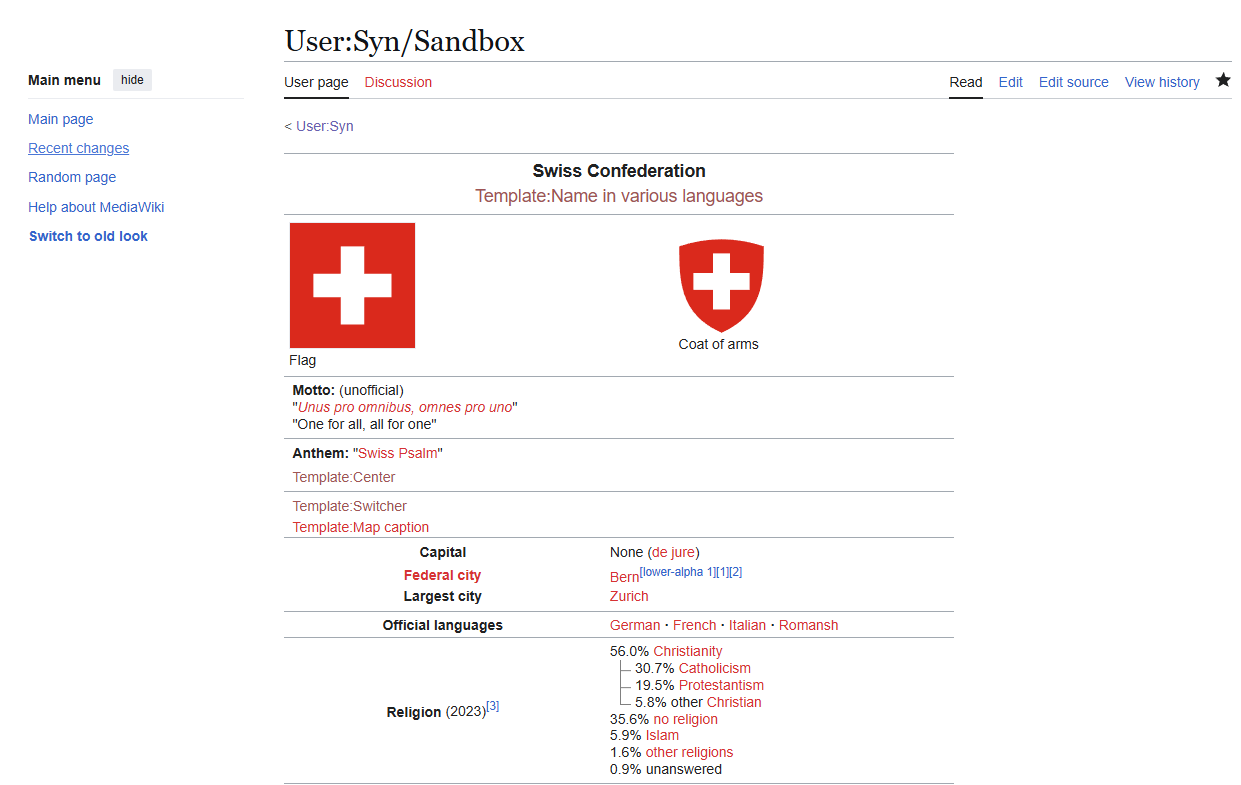Image resolution: width=1241 pixels, height=785 pixels.
Task: Switch to the Edit tab
Action: point(1010,82)
